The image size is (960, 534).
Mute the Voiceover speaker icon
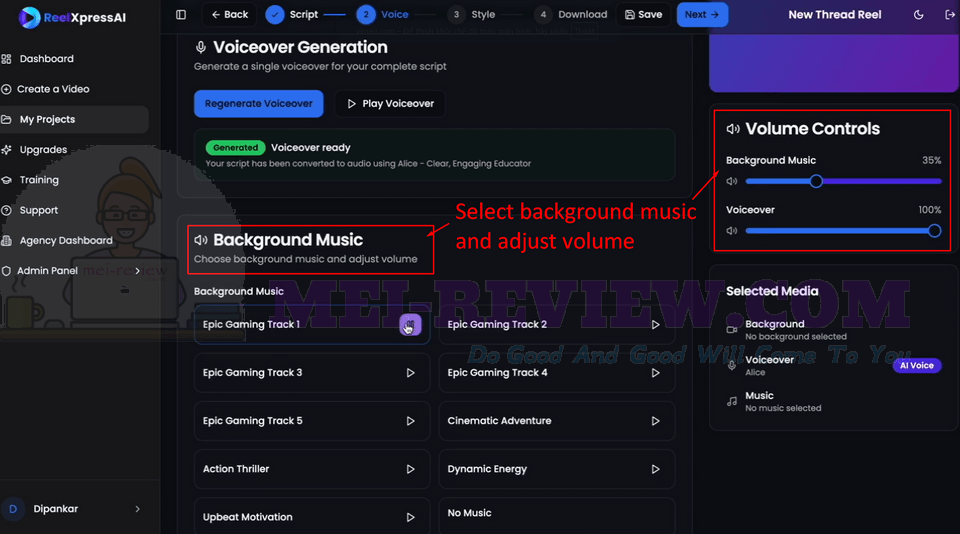[732, 231]
